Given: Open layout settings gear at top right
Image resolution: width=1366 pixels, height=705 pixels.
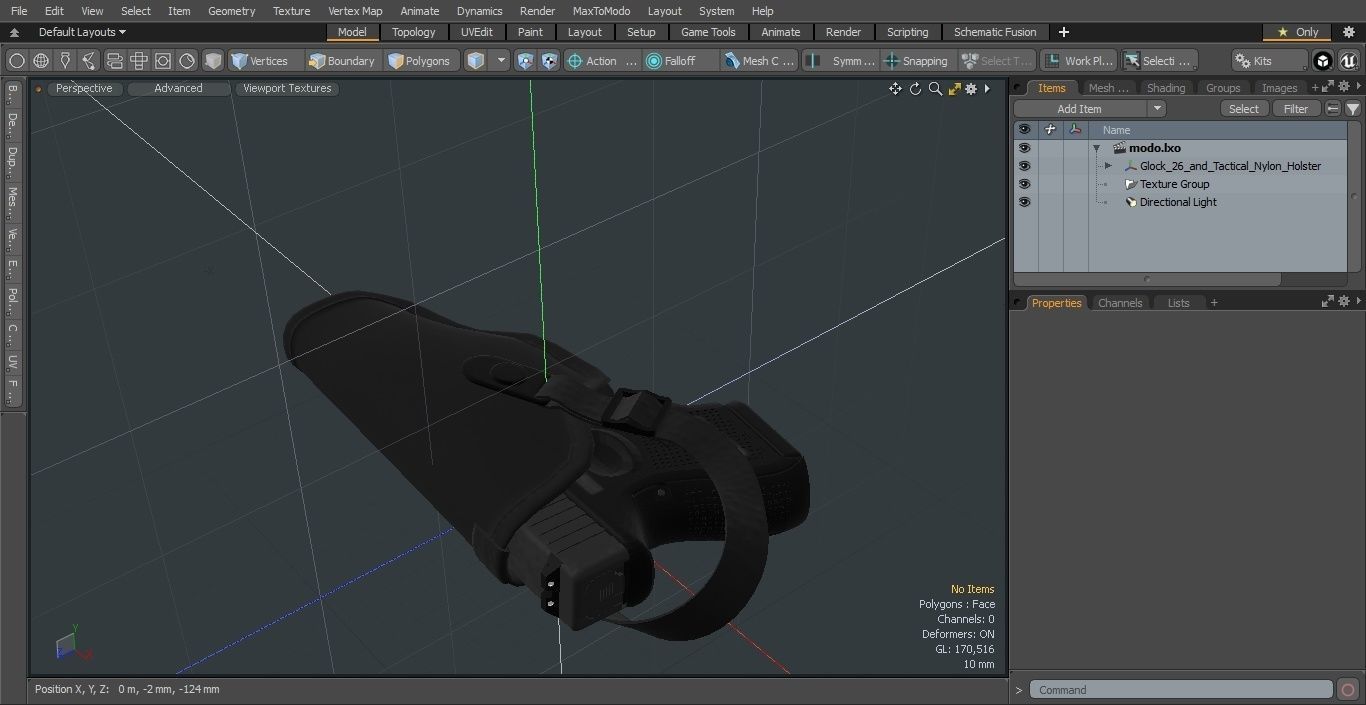Looking at the screenshot, I should click(x=1348, y=32).
